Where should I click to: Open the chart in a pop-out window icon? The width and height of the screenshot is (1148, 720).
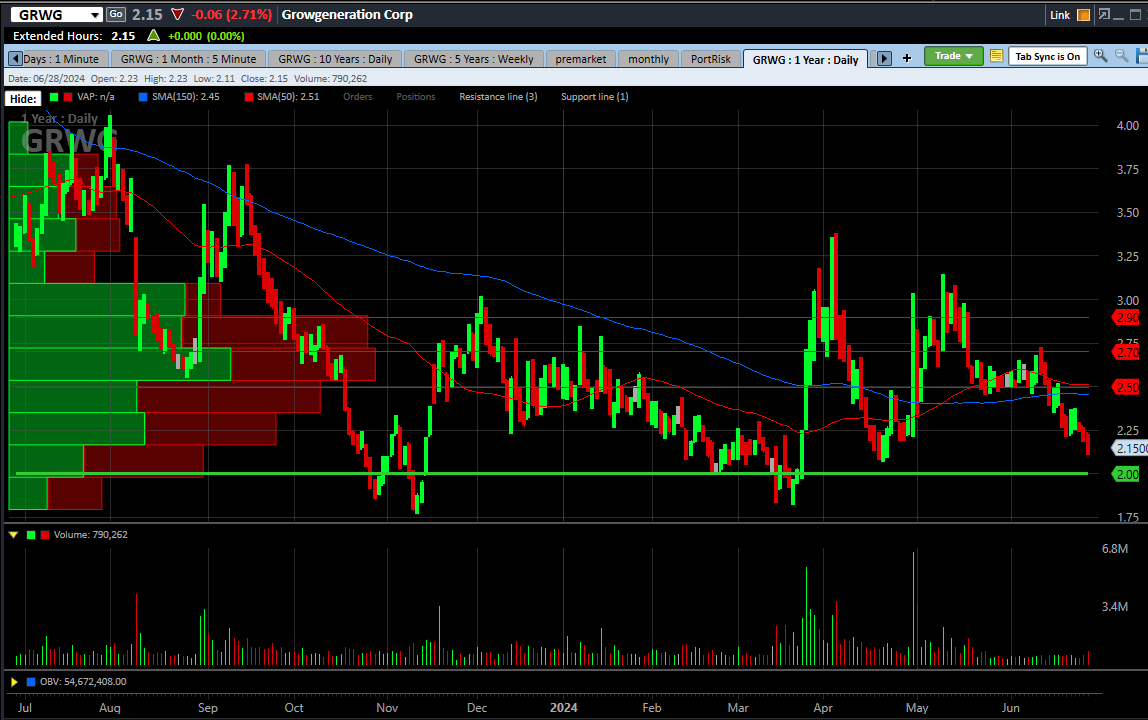point(1104,14)
